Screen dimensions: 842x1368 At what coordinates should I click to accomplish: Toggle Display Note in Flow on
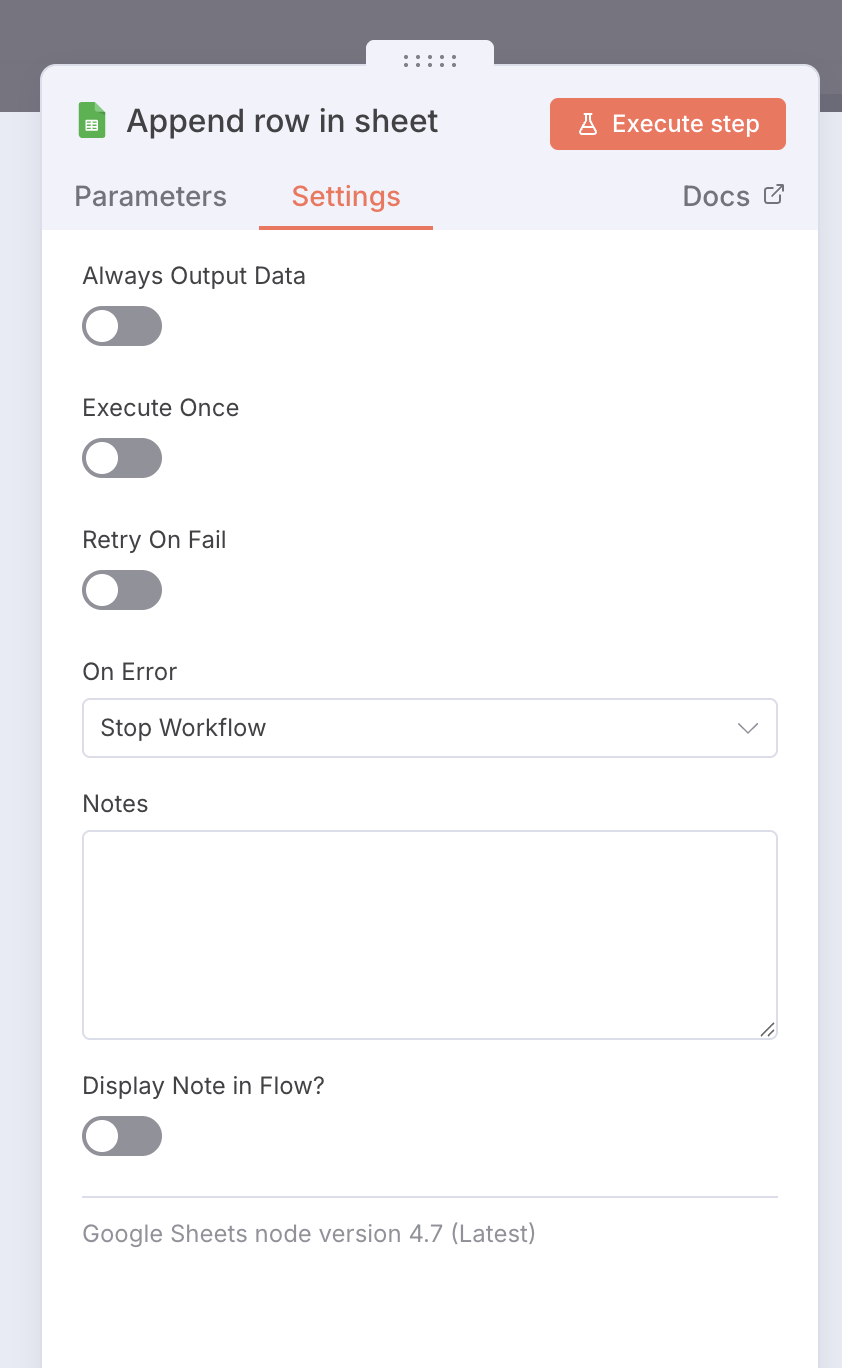(122, 1136)
